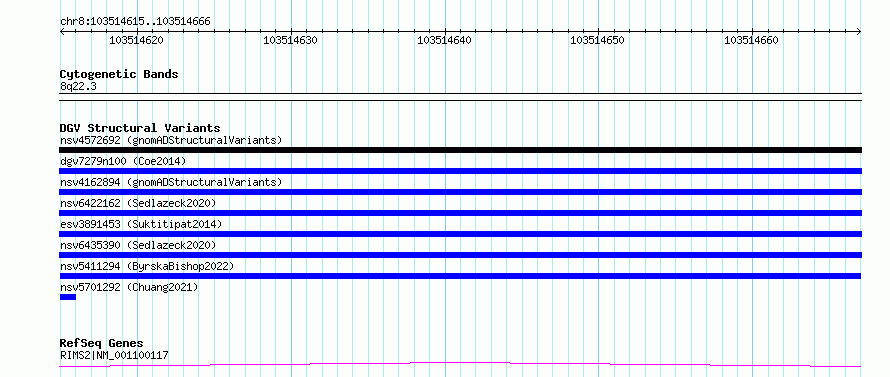The width and height of the screenshot is (890, 377).
Task: Click variant label nsv5411294 (ByrskaBishop2022)
Action: 147,266
